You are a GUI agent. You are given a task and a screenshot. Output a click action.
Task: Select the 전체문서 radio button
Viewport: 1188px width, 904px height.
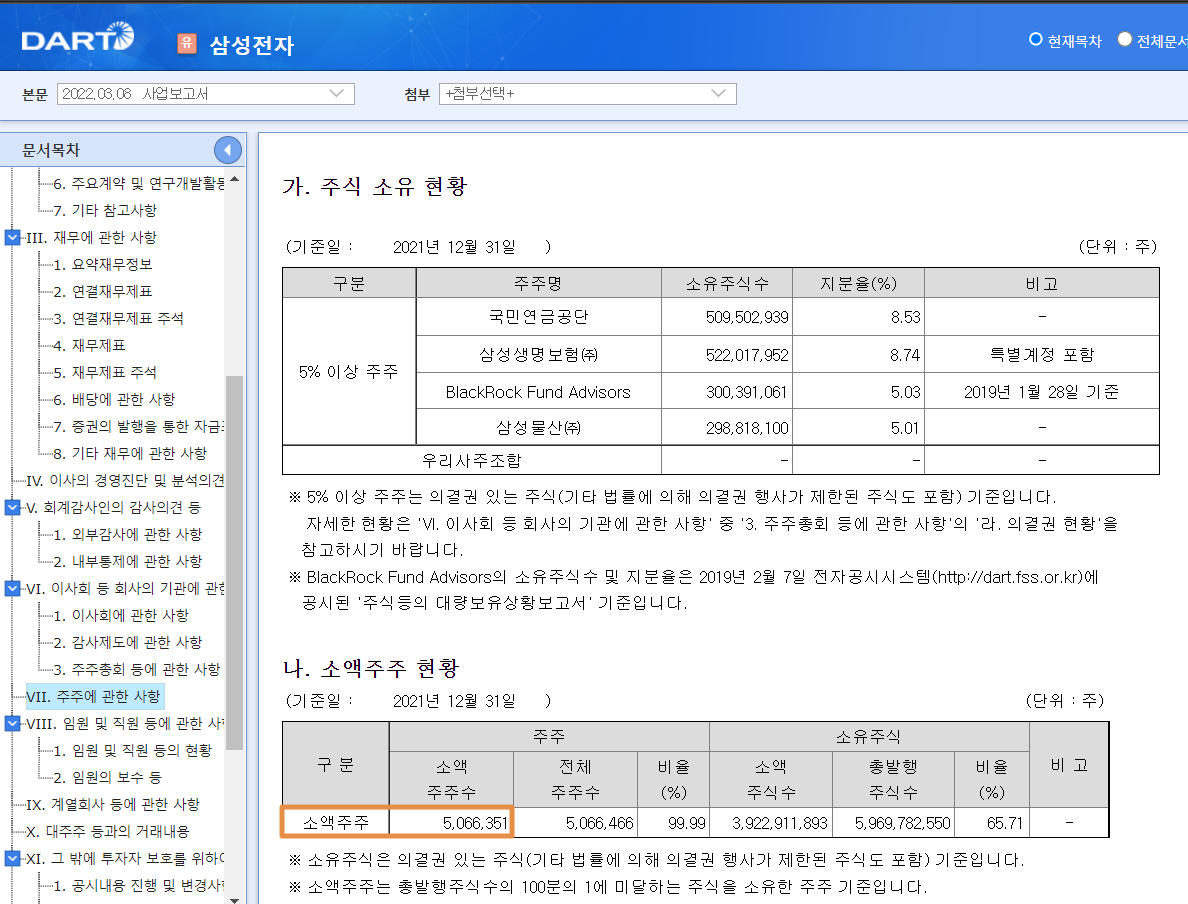[x=1124, y=39]
